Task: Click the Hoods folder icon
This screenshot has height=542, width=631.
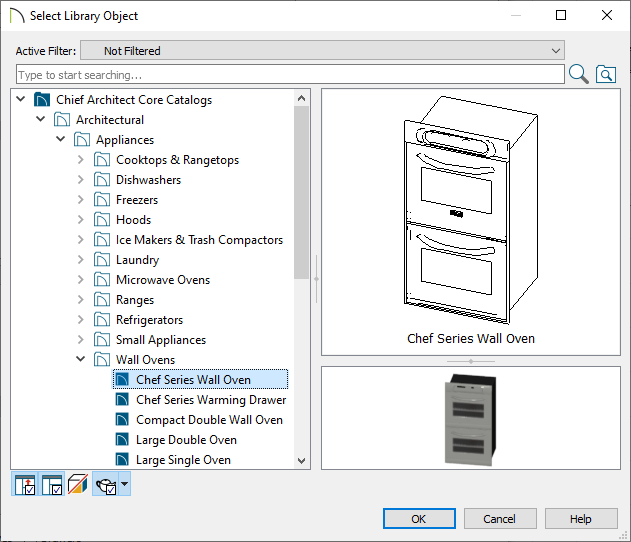Action: pyautogui.click(x=102, y=220)
